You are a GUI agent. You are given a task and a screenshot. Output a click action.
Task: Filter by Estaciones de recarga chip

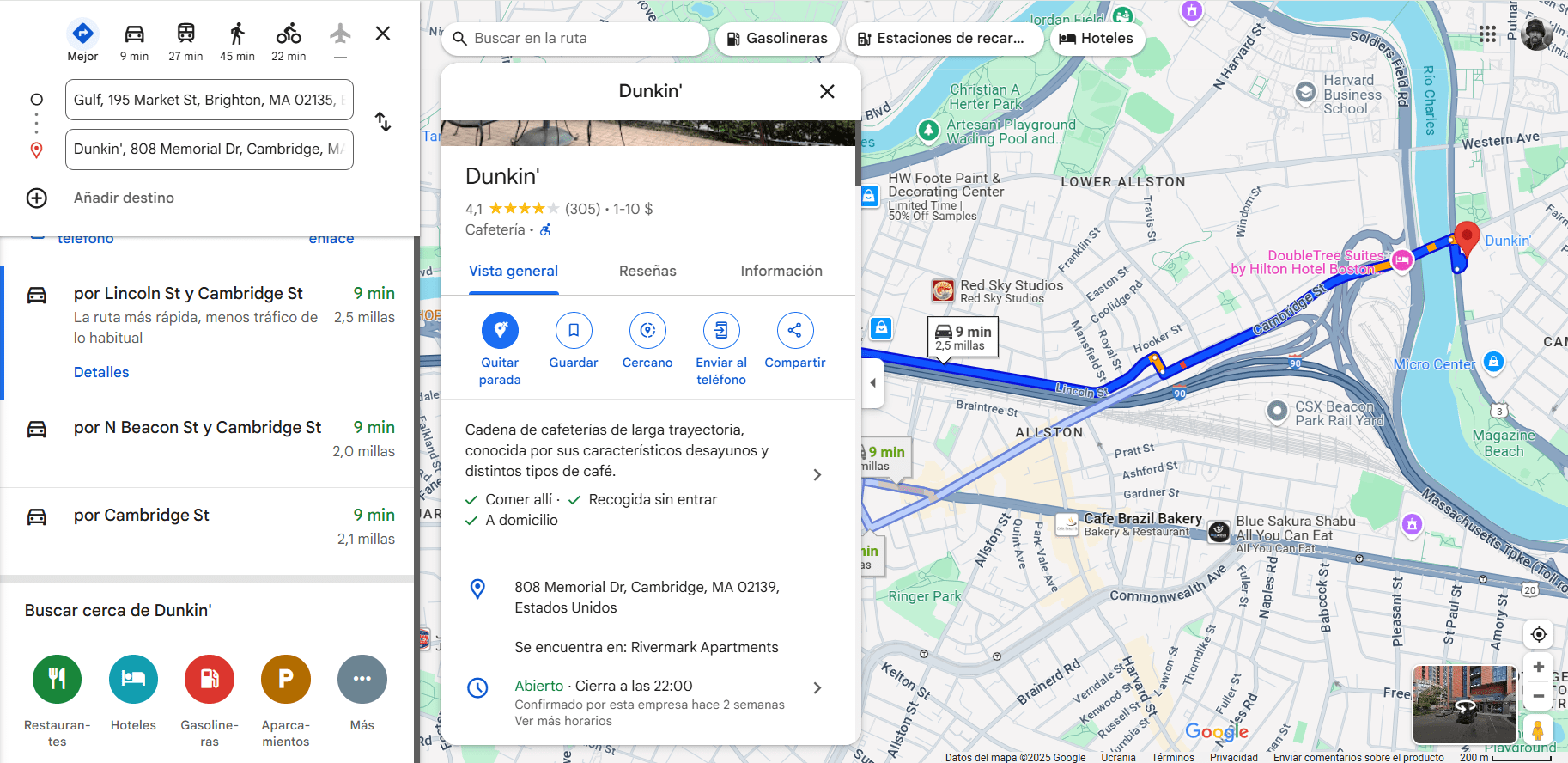(945, 39)
